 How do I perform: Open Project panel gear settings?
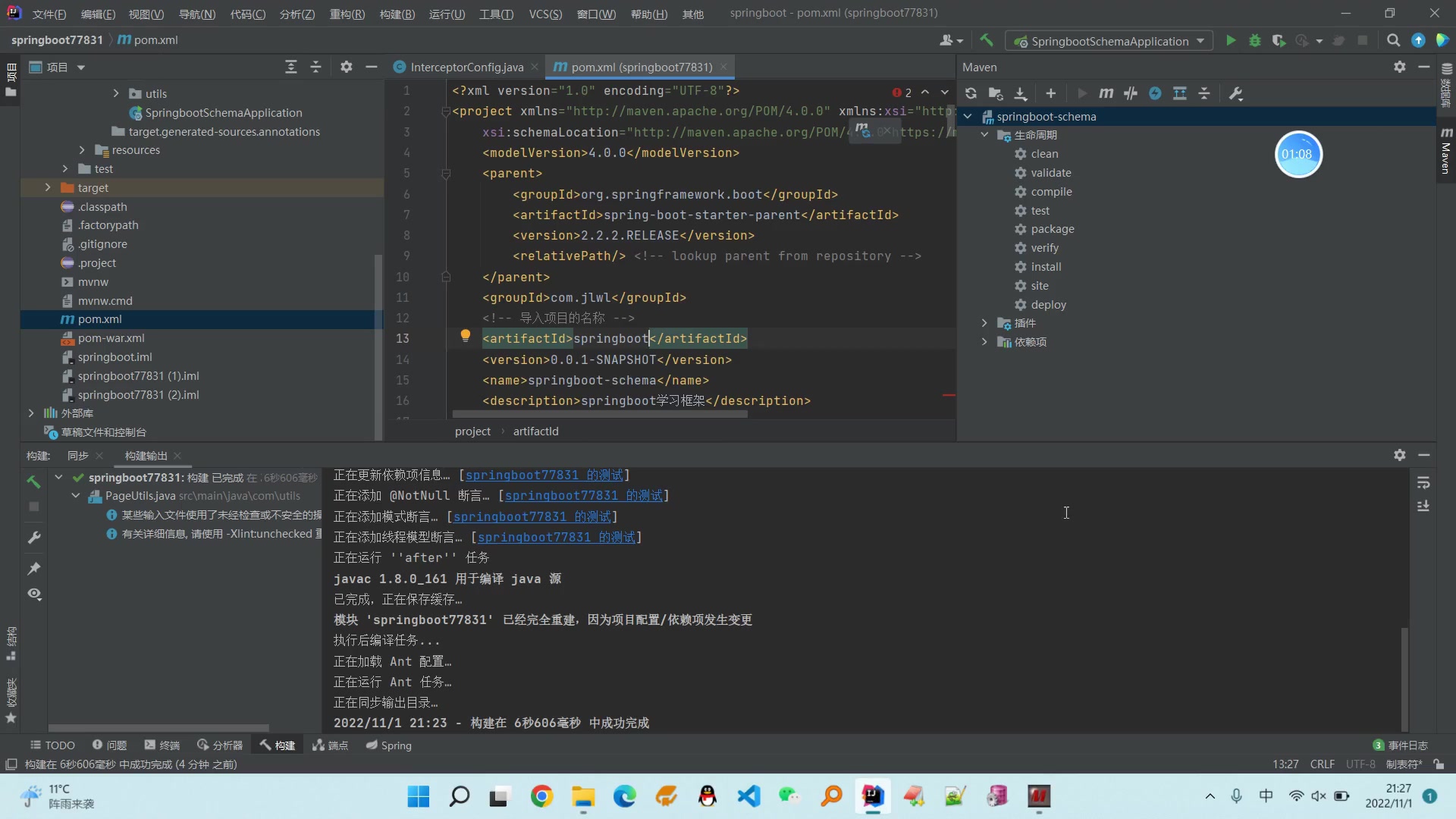346,67
